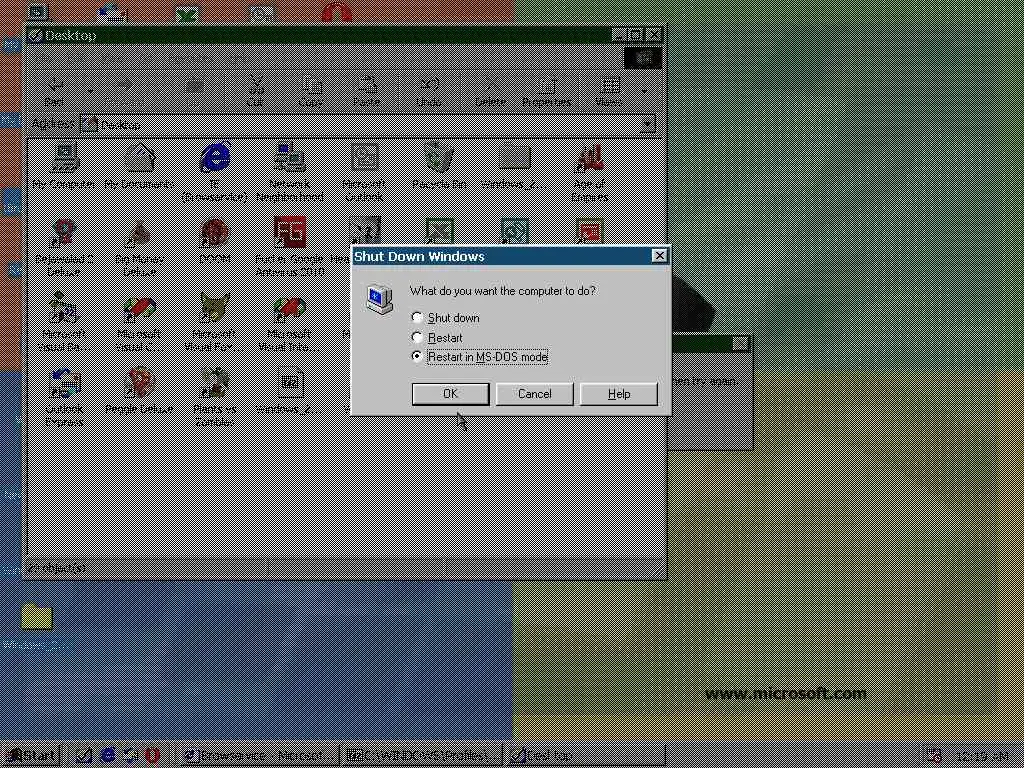Screen dimensions: 1024x768
Task: Expand the Views dropdown arrow
Action: (645, 91)
